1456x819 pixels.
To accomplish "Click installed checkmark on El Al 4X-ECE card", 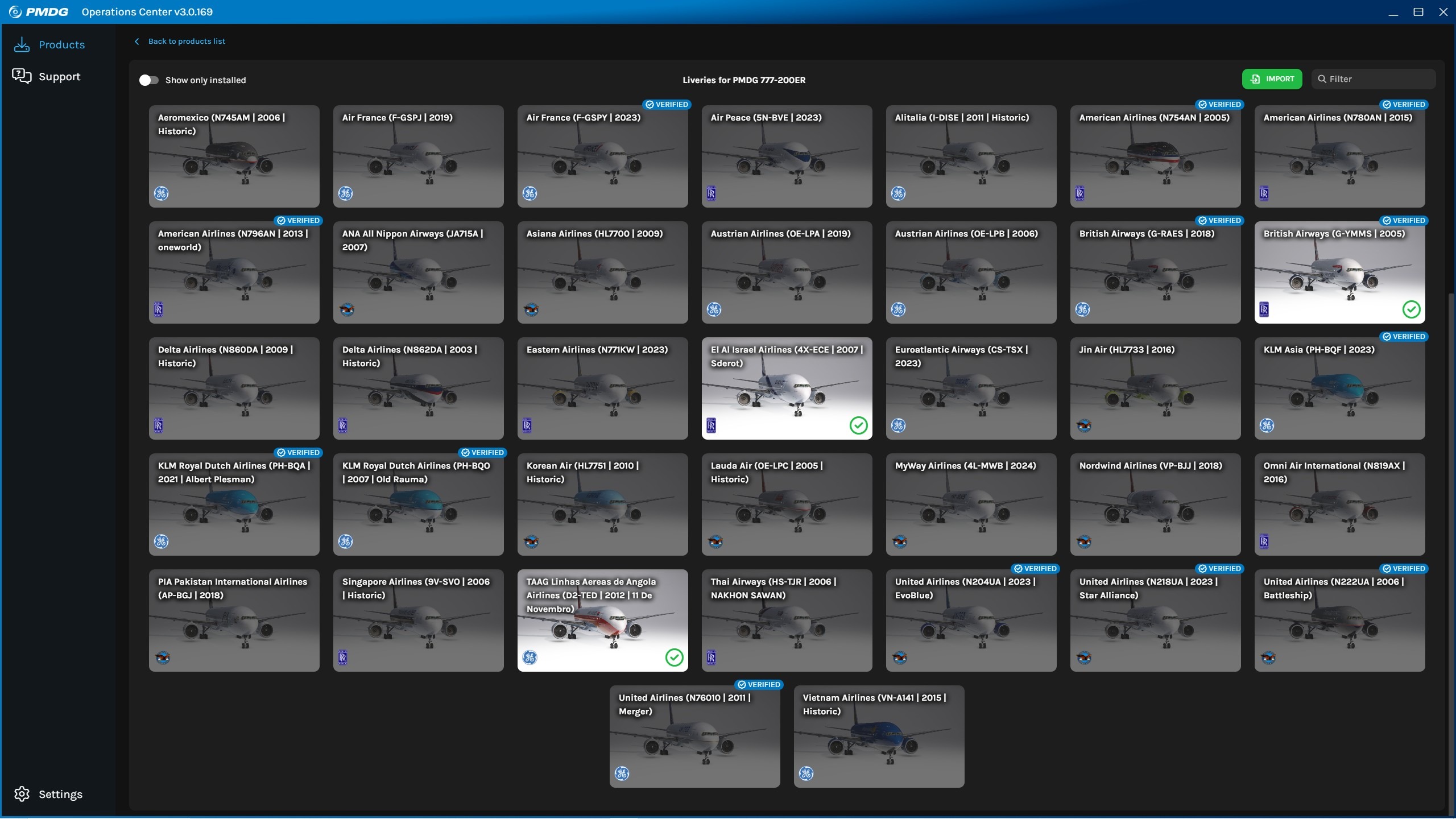I will coord(858,425).
